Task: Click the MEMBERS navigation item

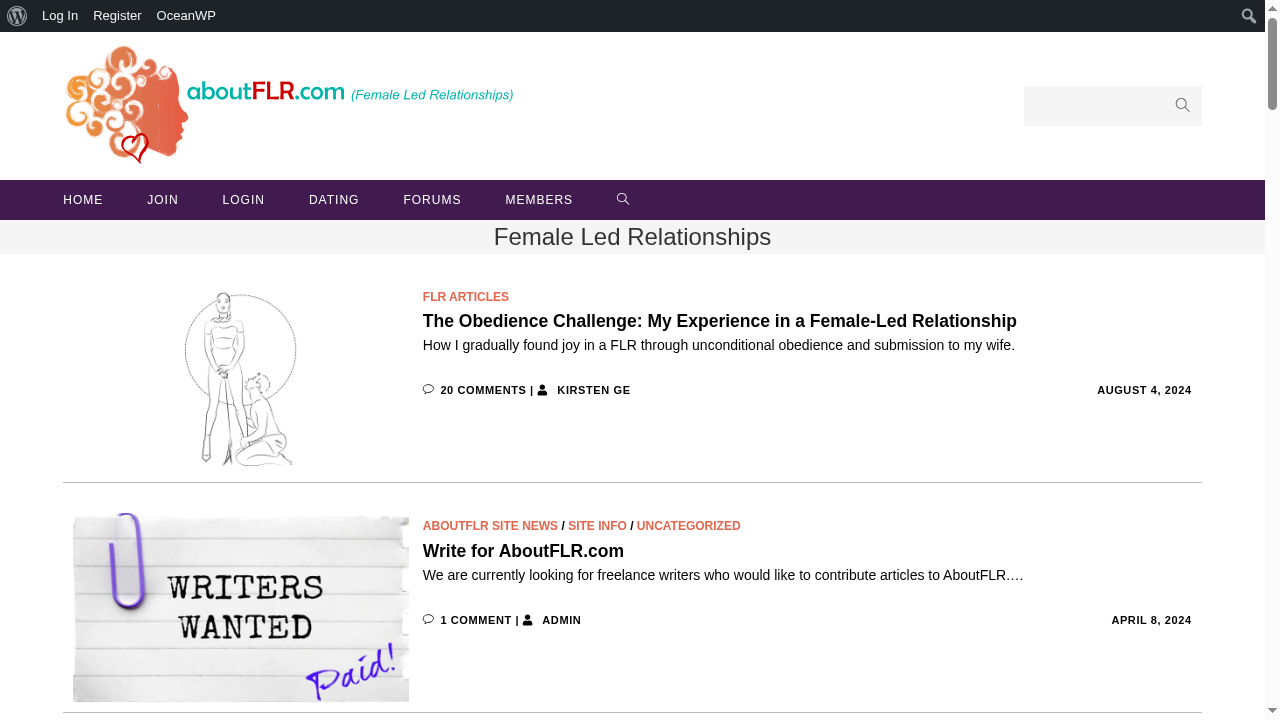Action: coord(538,199)
